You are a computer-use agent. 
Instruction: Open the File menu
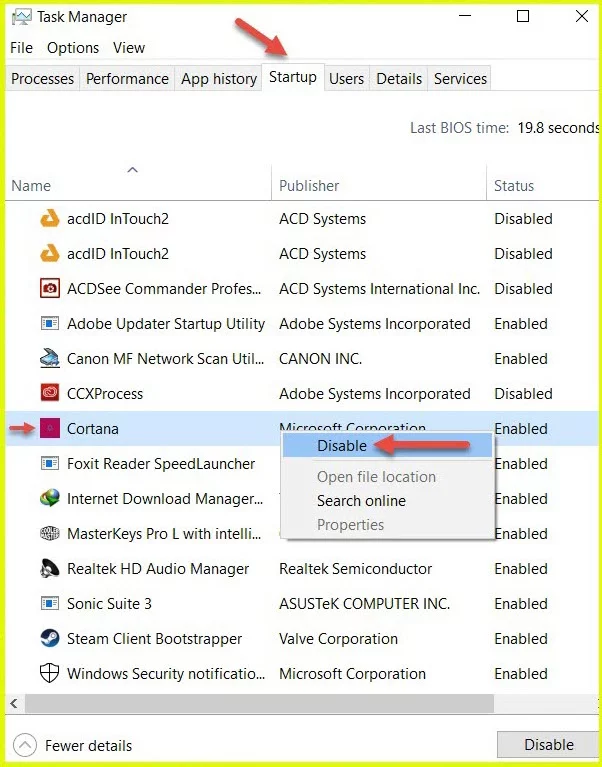coord(22,47)
